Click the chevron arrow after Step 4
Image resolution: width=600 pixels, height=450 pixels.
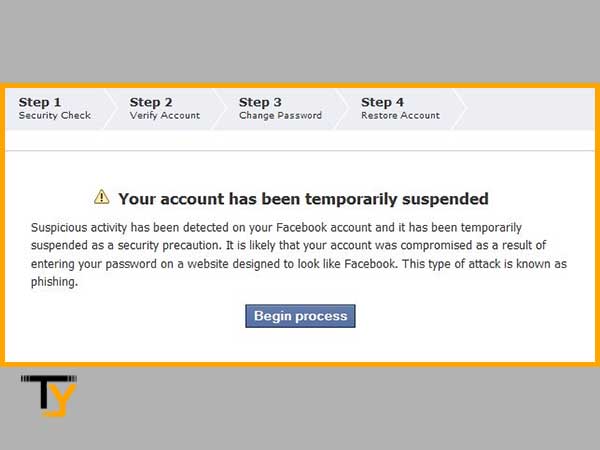(459, 109)
